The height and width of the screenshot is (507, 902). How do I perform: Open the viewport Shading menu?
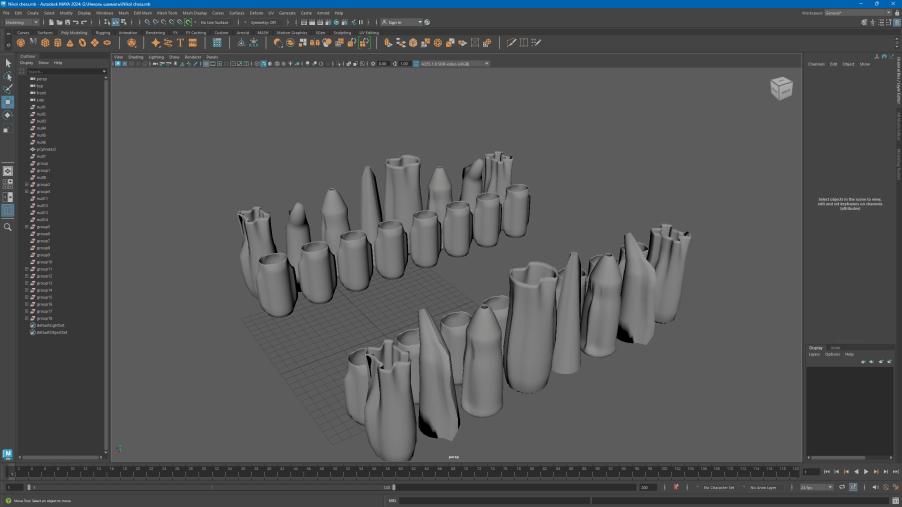[136, 57]
